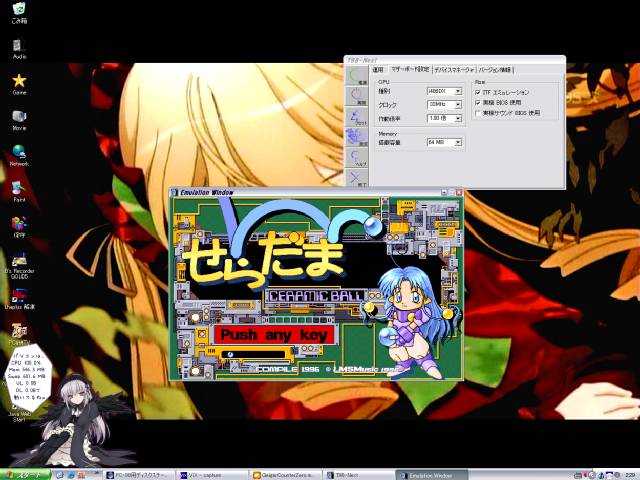Switch to T98-Next taskbar button
Image resolution: width=640 pixels, height=480 pixels.
[358, 476]
